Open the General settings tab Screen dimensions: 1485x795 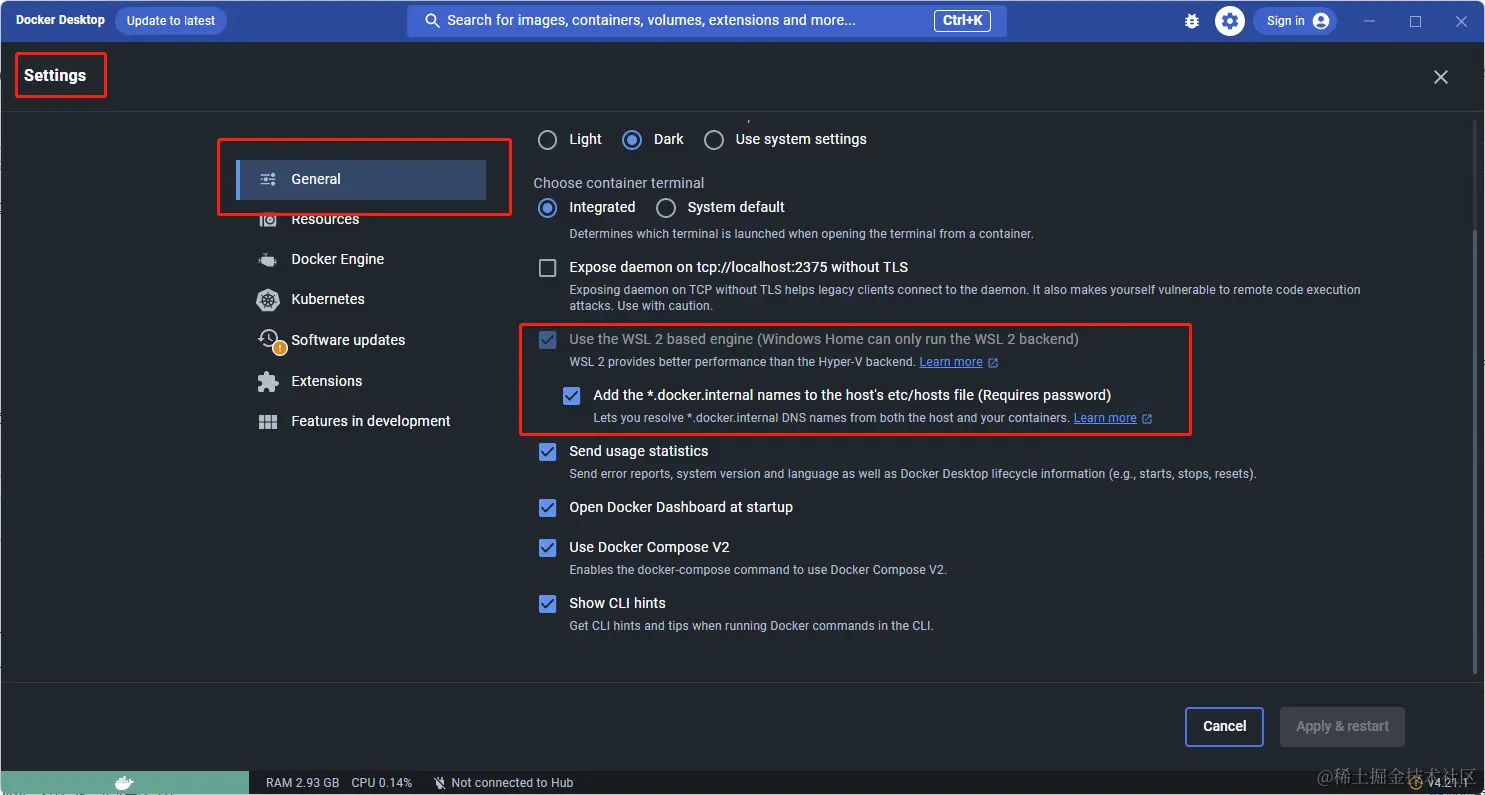tap(361, 180)
